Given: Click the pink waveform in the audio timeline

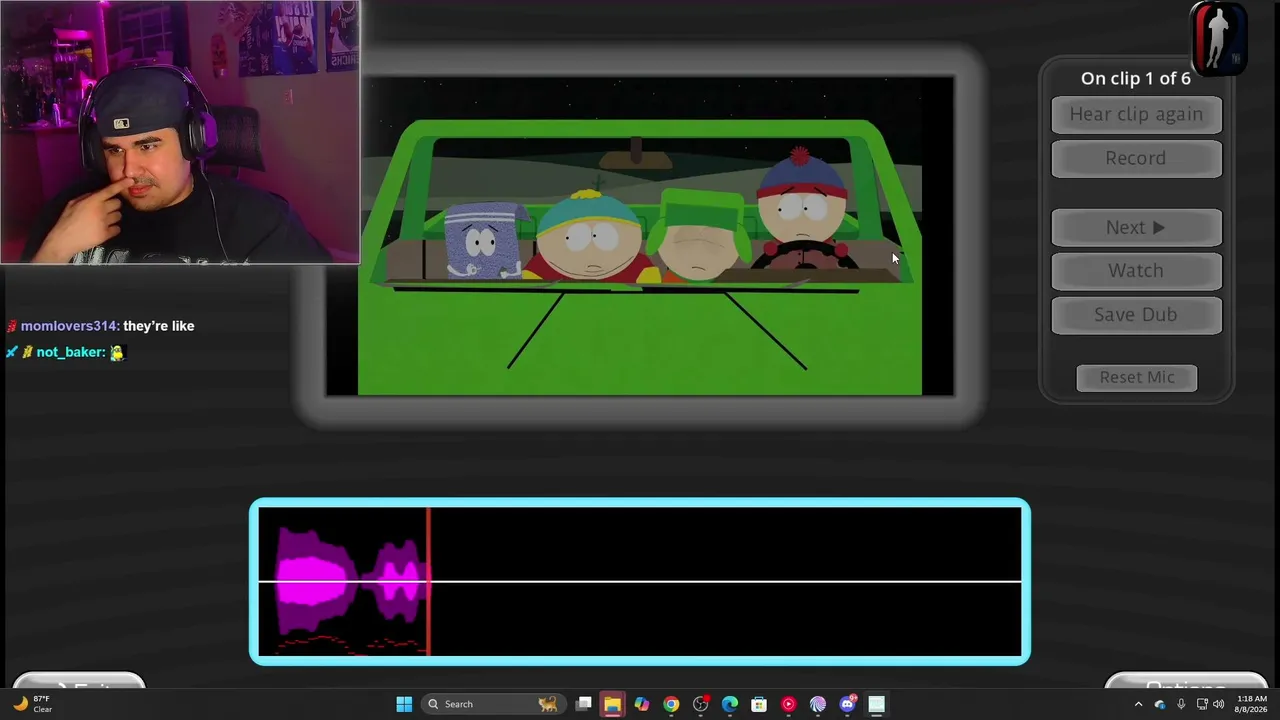Looking at the screenshot, I should [350, 581].
